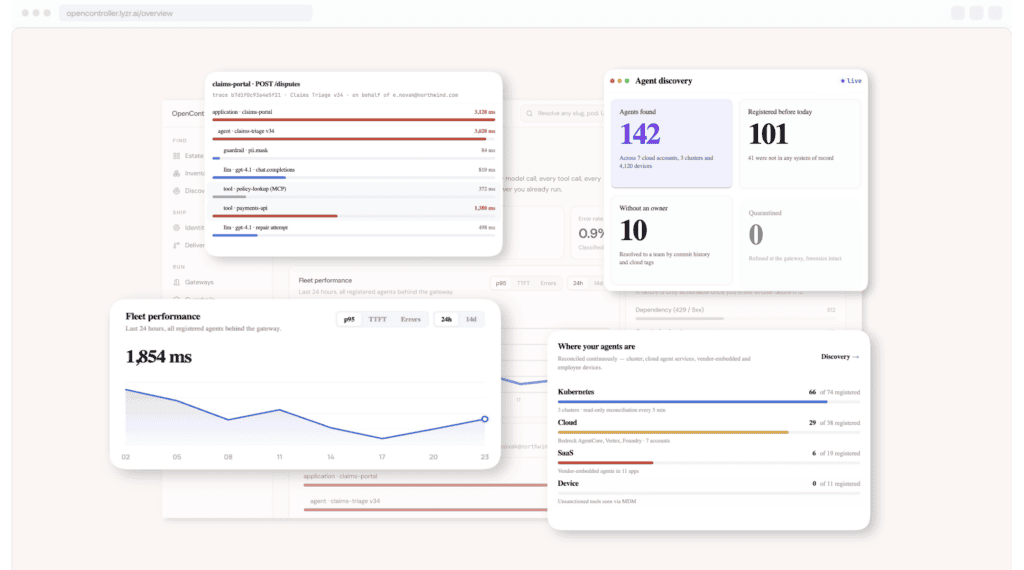Open the Agents found 142 card
The image size is (1024, 570).
pos(671,144)
